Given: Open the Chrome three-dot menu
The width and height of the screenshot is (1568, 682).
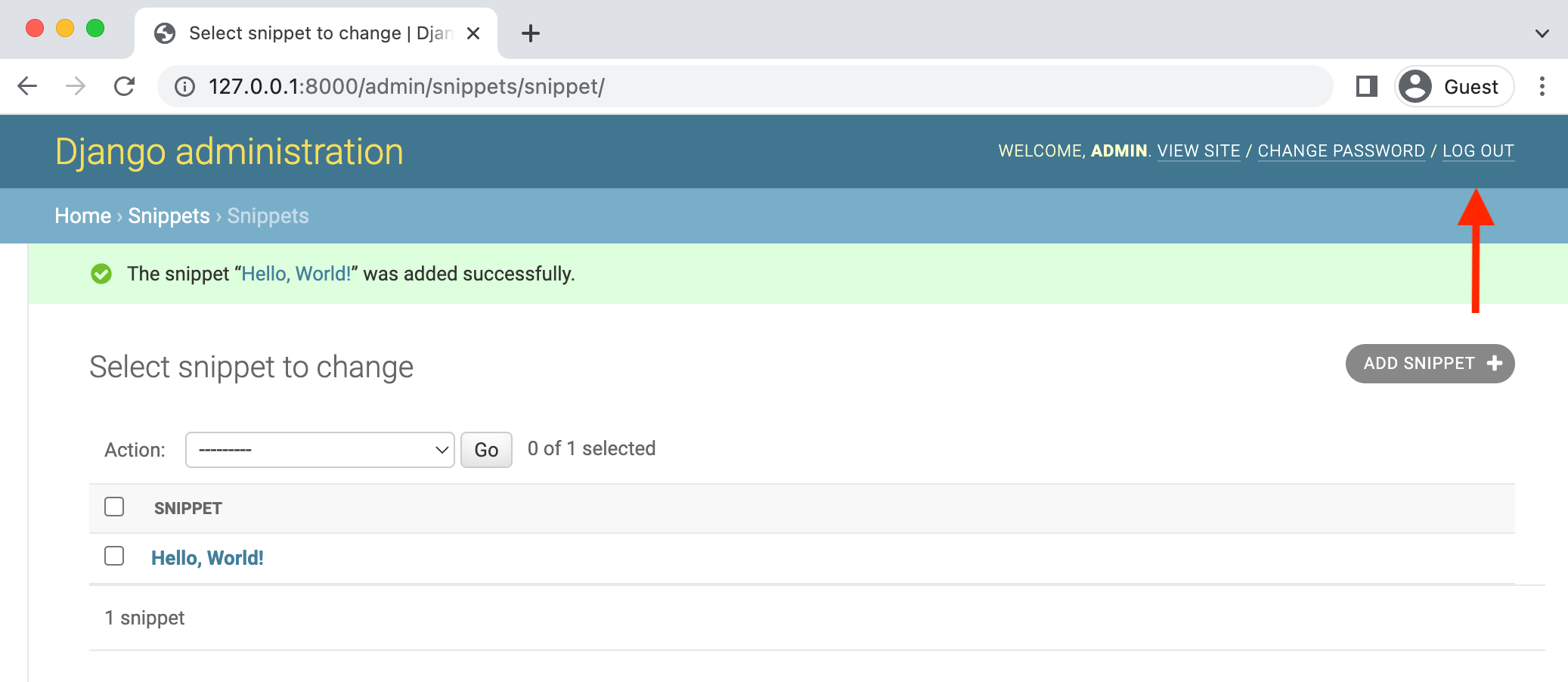Looking at the screenshot, I should point(1542,86).
